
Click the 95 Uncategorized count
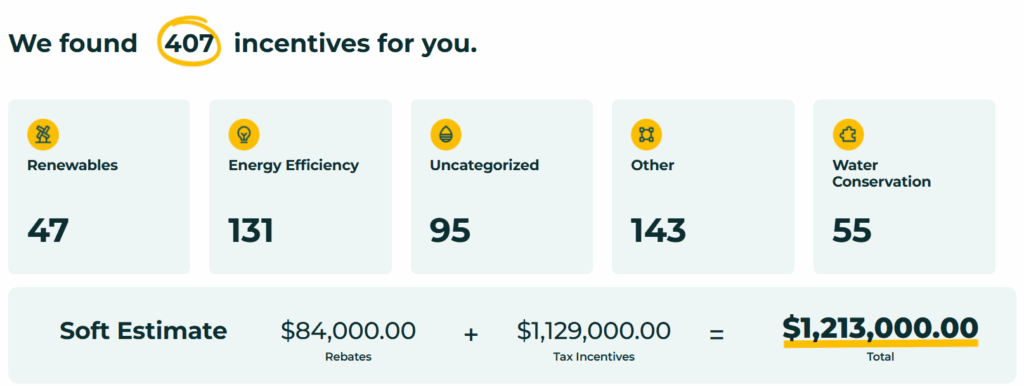click(450, 231)
